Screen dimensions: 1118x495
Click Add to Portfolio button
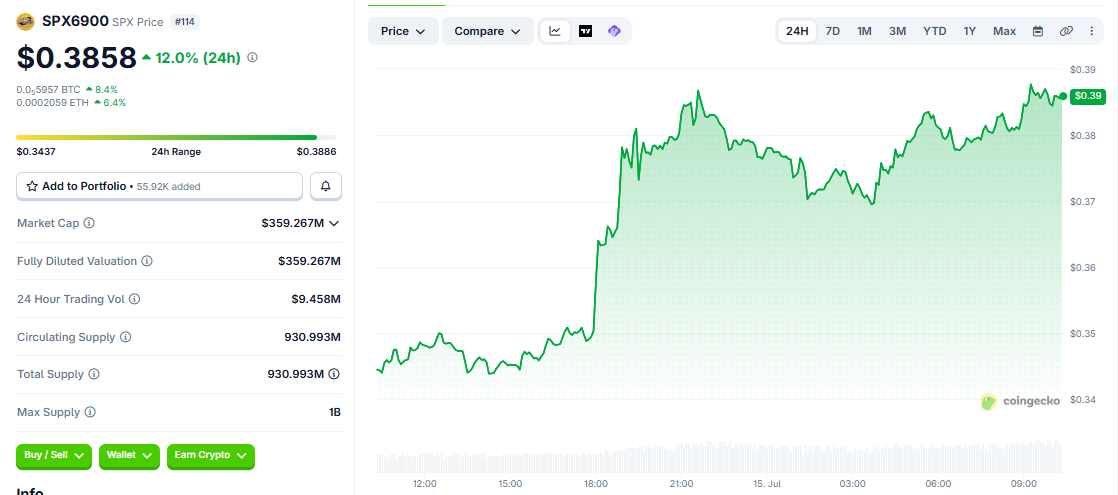point(160,186)
